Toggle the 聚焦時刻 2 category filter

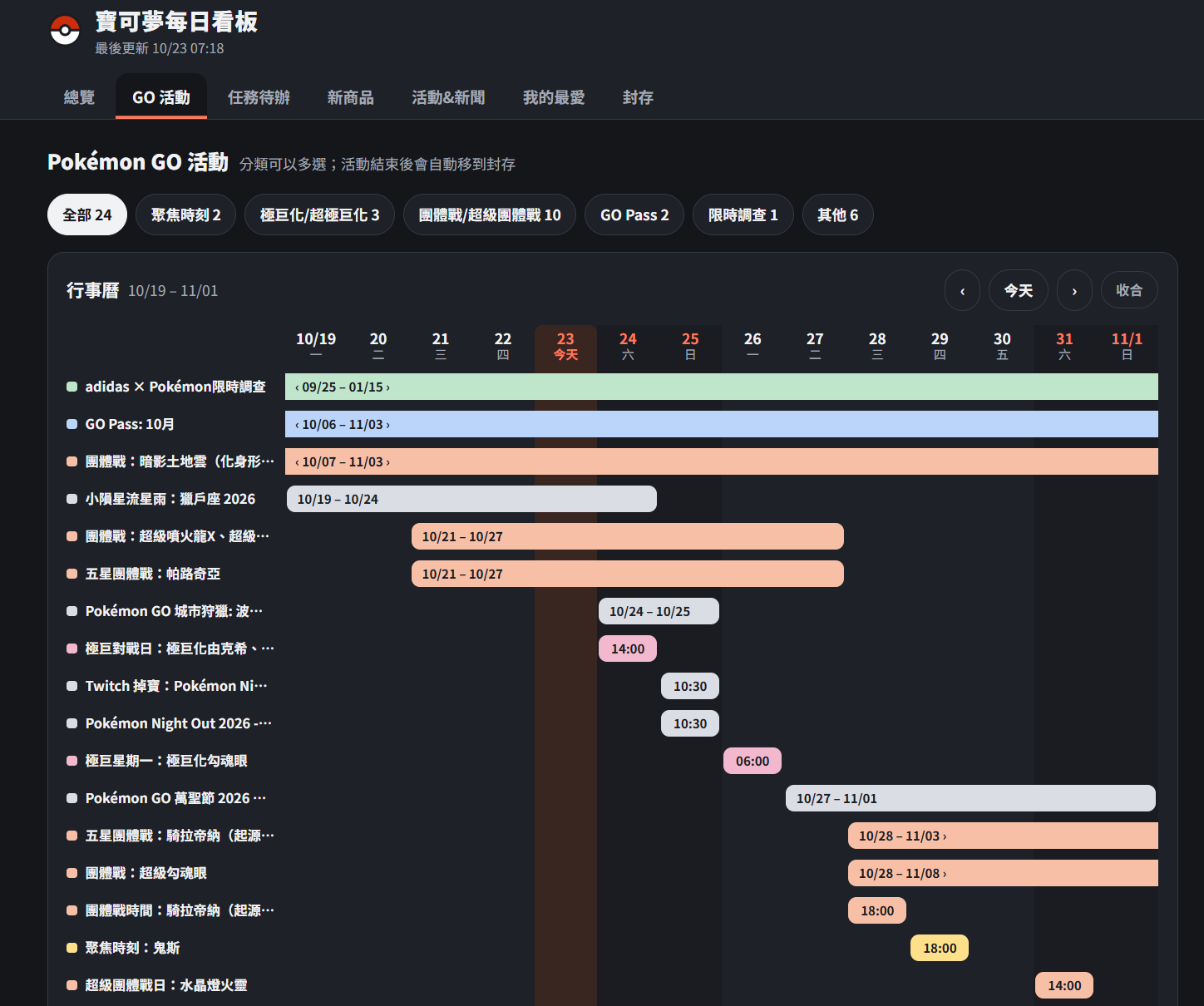click(186, 215)
